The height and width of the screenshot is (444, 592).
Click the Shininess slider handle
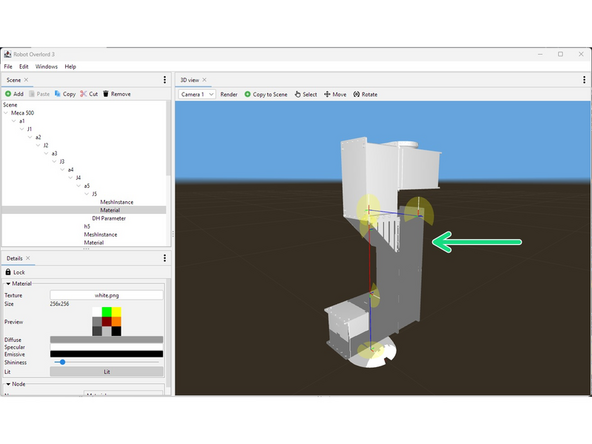[63, 362]
